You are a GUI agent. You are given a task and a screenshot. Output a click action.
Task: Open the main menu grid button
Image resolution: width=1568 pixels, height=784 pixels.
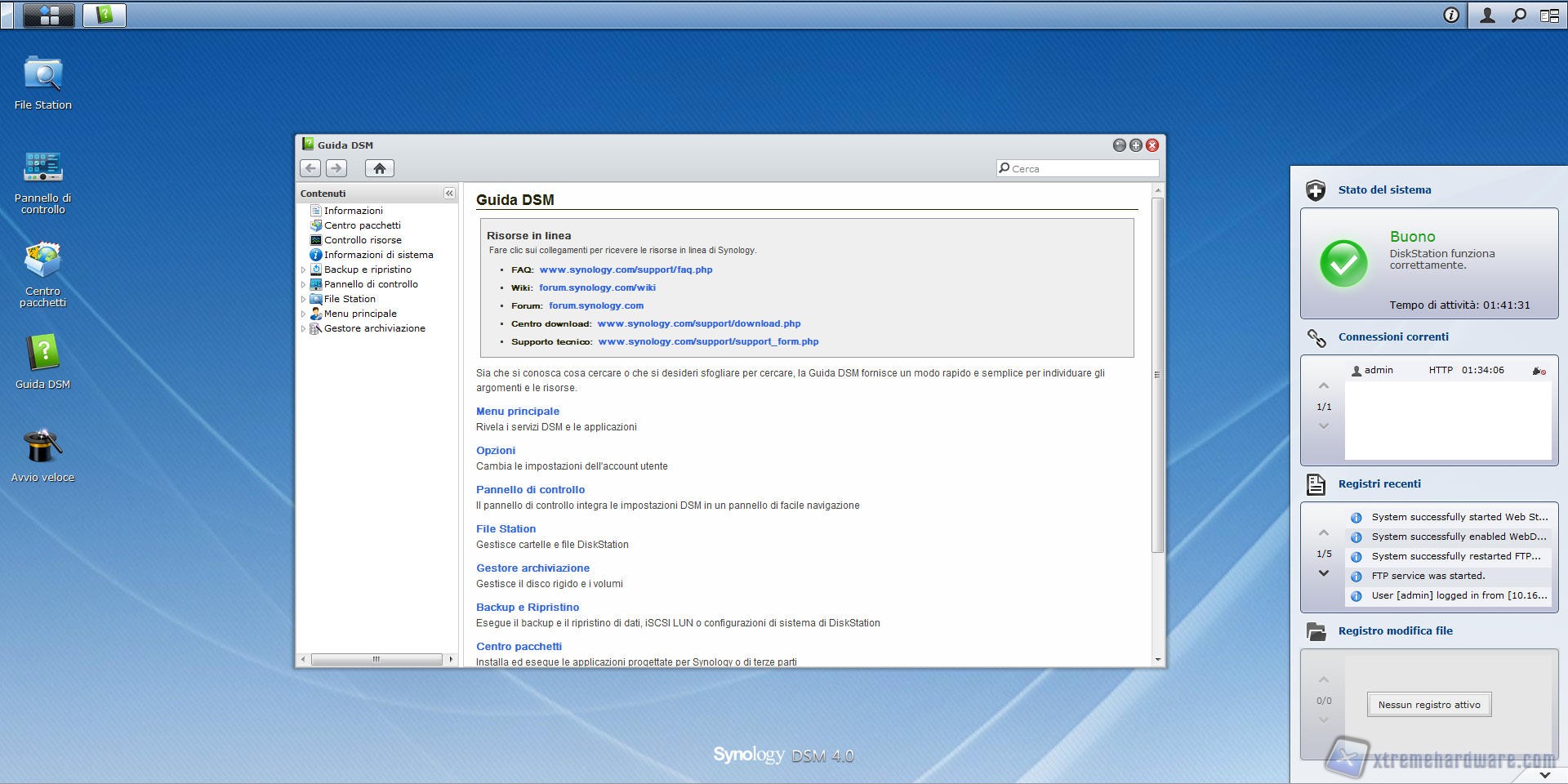tap(48, 15)
